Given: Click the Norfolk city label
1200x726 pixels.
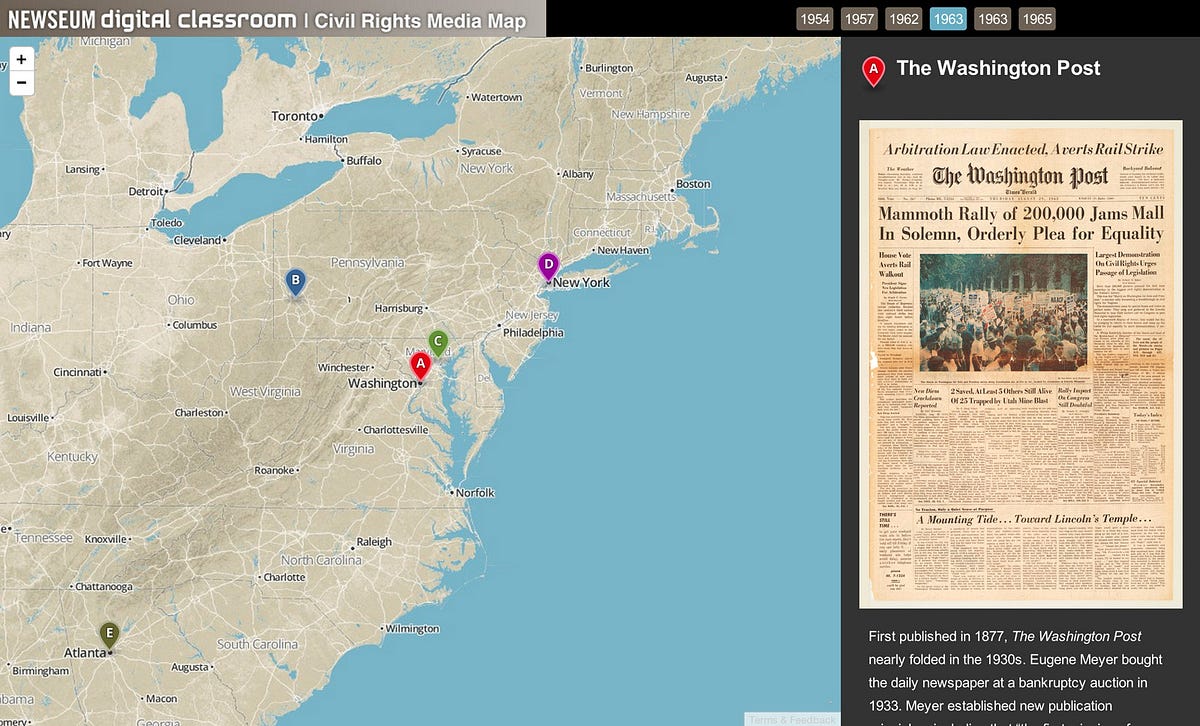Looking at the screenshot, I should point(475,492).
